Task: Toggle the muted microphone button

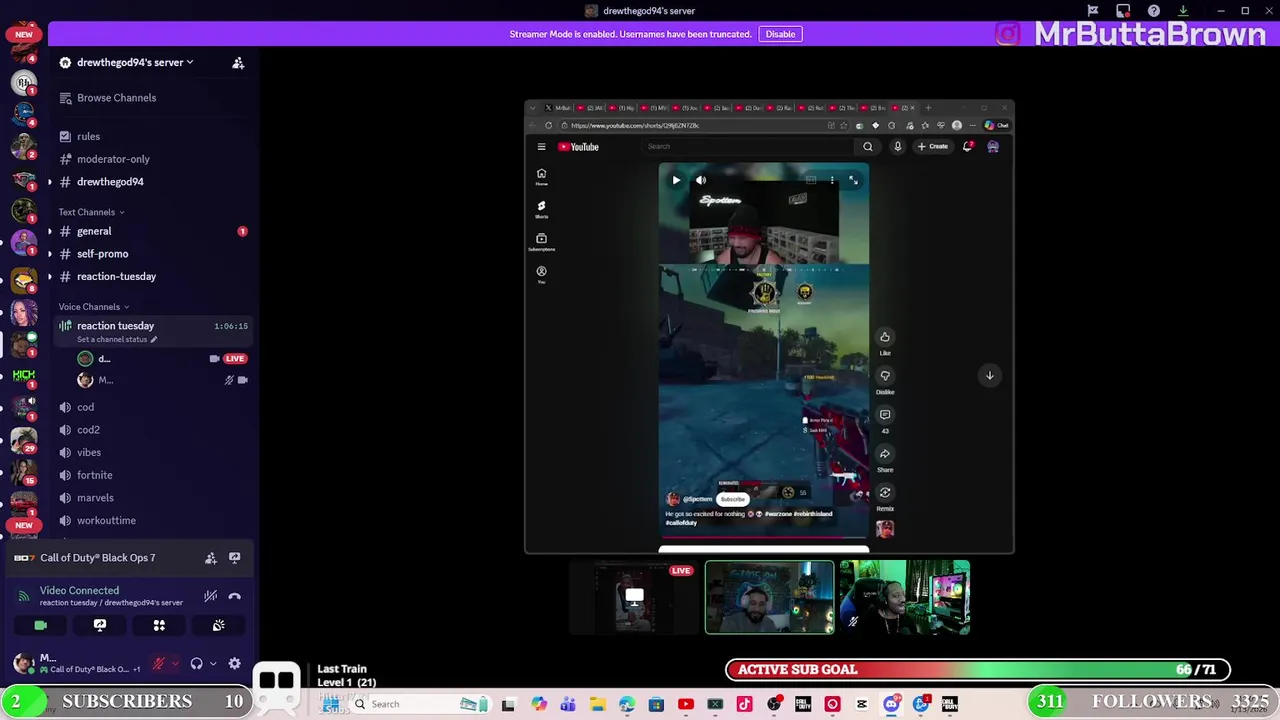Action: pyautogui.click(x=158, y=663)
